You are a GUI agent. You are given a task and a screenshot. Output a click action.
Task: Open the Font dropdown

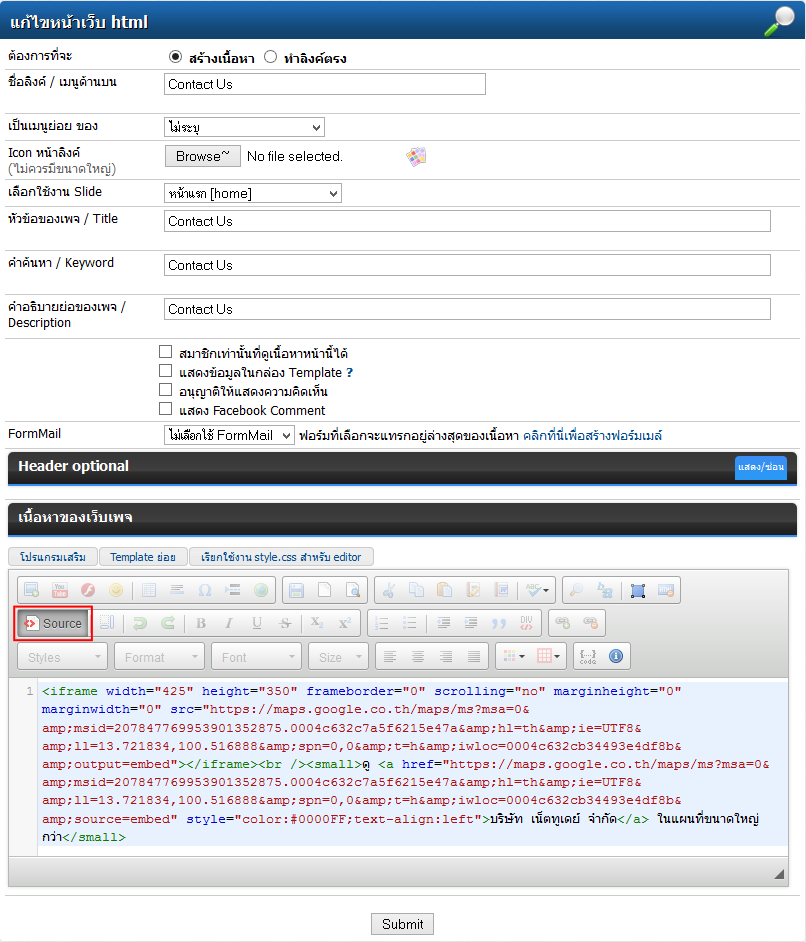[256, 657]
